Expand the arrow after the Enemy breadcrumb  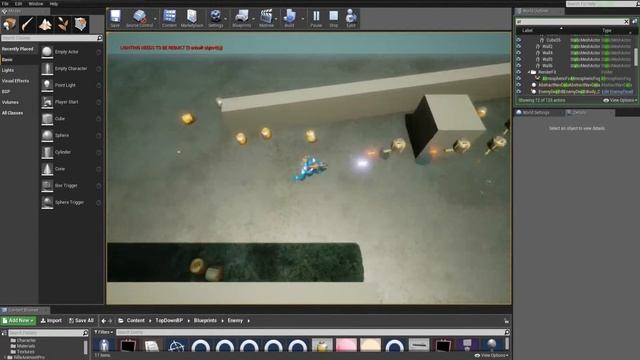(249, 321)
